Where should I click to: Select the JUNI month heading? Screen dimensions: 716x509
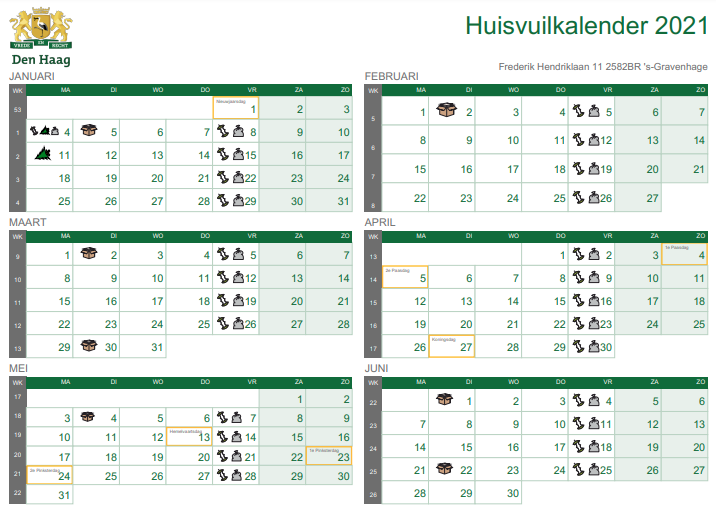(376, 368)
